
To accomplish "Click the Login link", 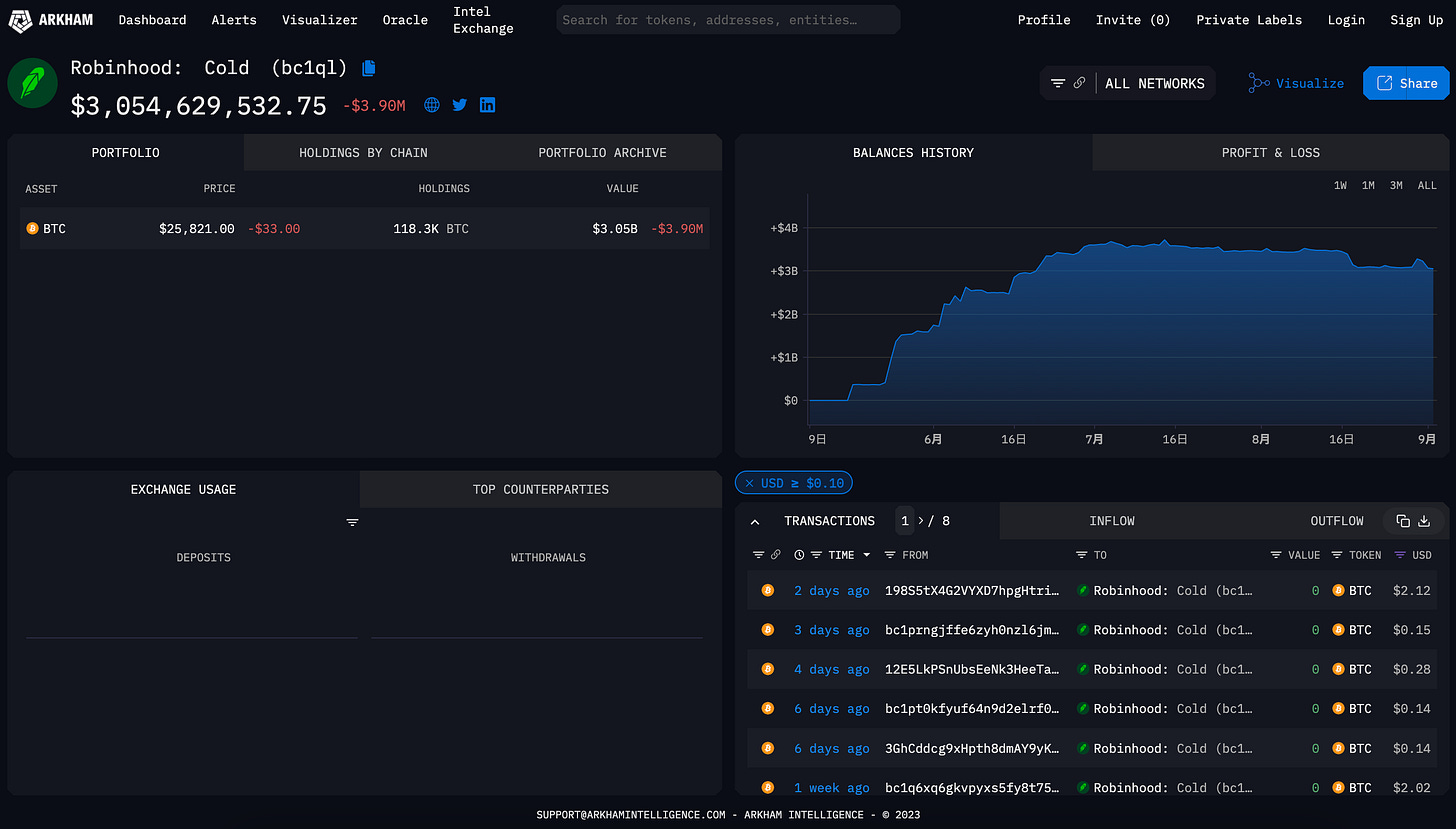I will (x=1346, y=20).
